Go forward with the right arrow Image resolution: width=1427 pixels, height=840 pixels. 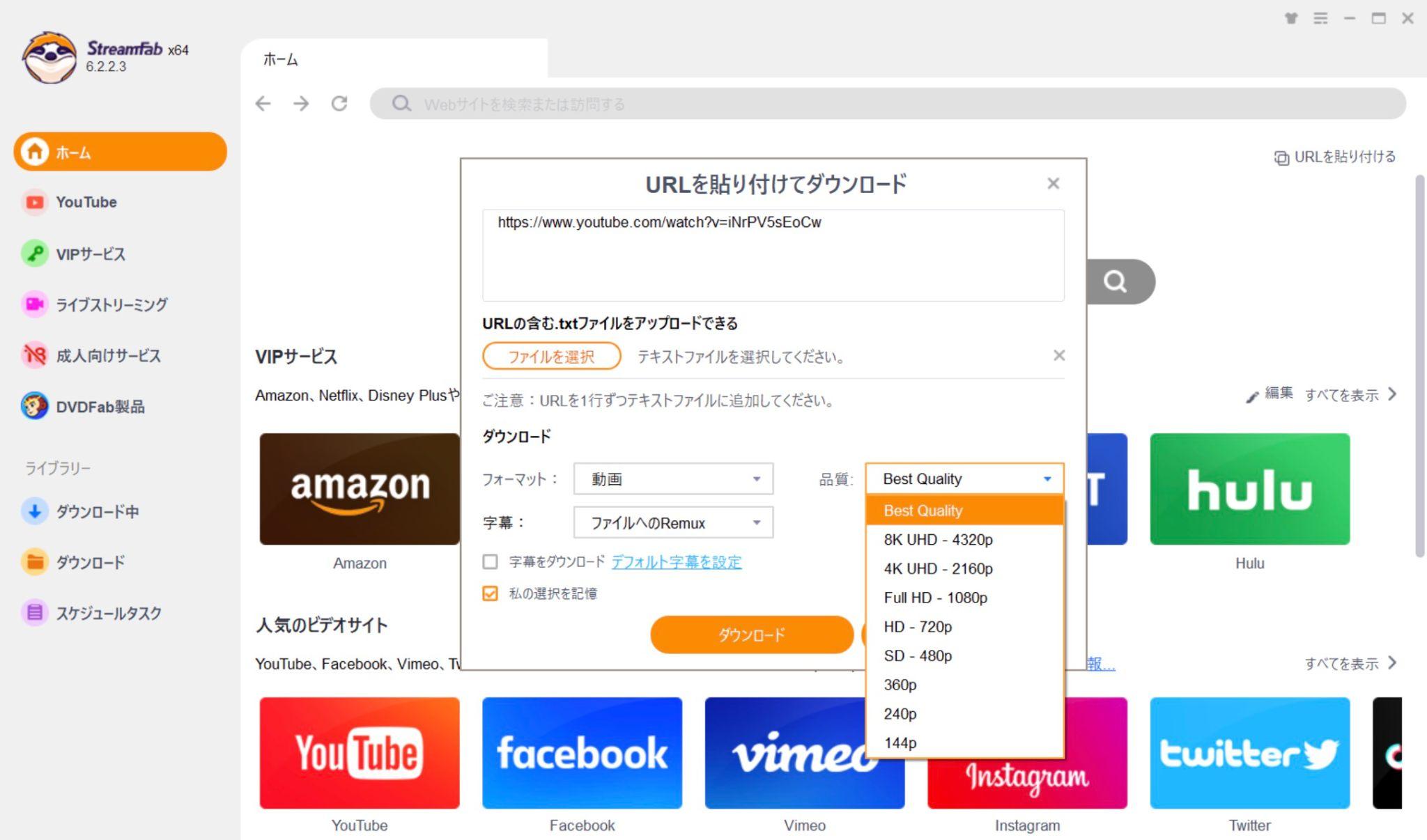point(301,104)
